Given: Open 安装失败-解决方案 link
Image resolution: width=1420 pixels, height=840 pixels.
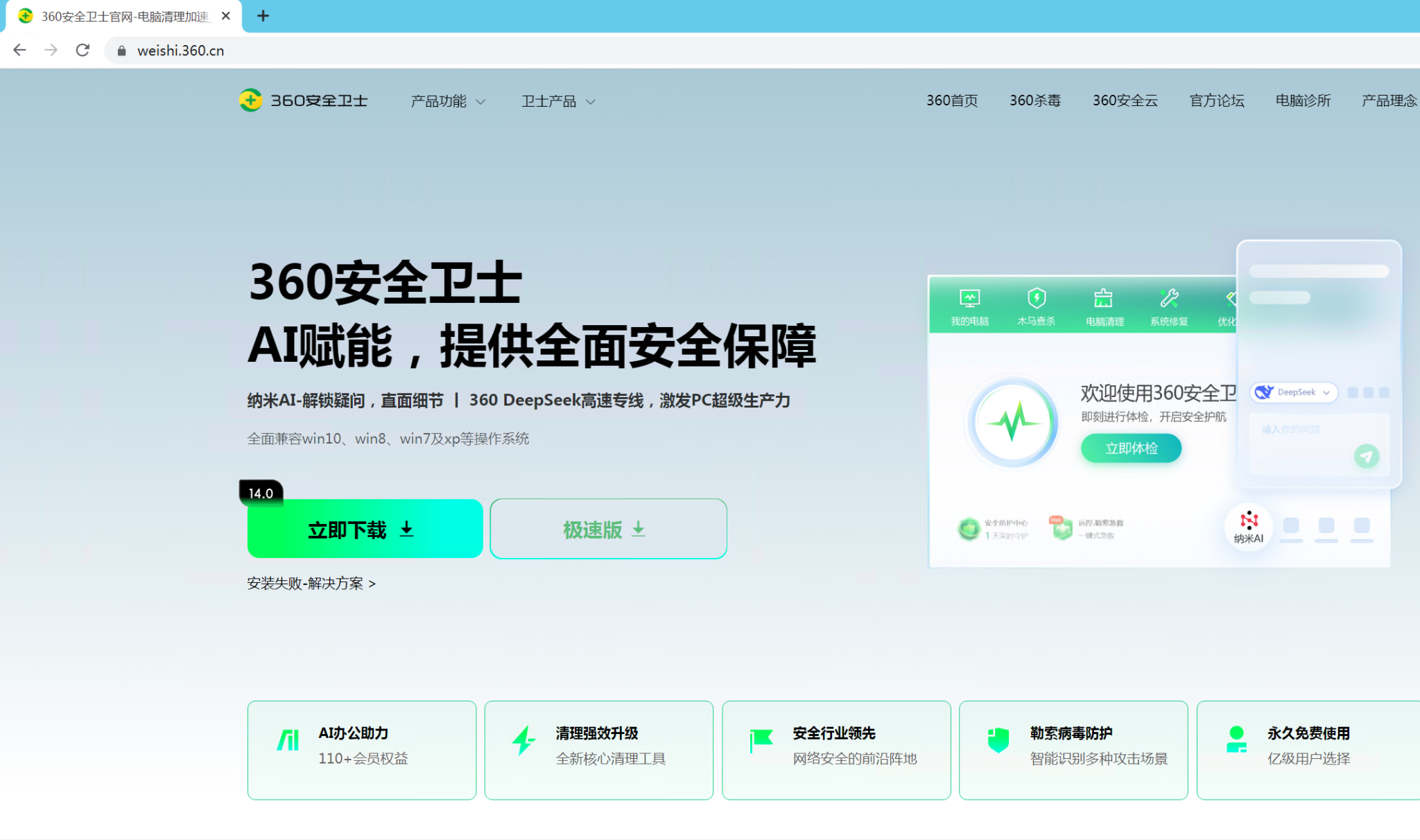Looking at the screenshot, I should point(311,584).
